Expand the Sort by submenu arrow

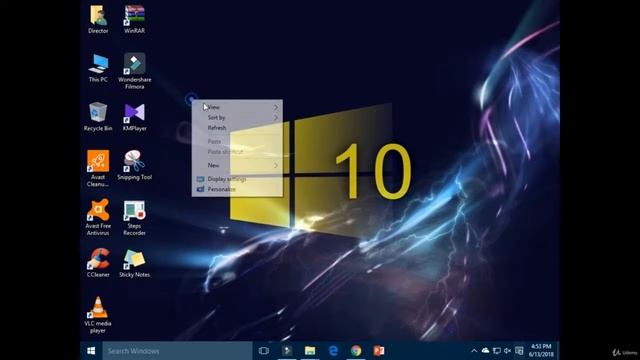click(x=276, y=118)
